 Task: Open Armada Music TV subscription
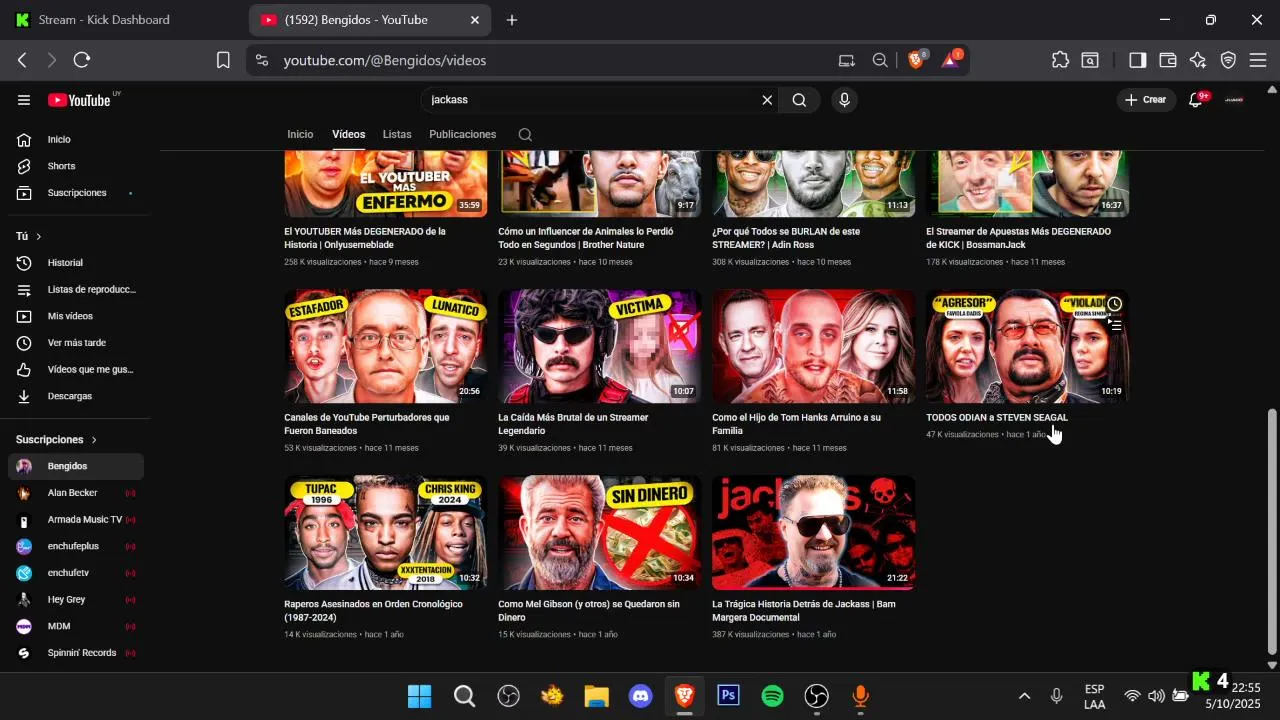tap(76, 519)
